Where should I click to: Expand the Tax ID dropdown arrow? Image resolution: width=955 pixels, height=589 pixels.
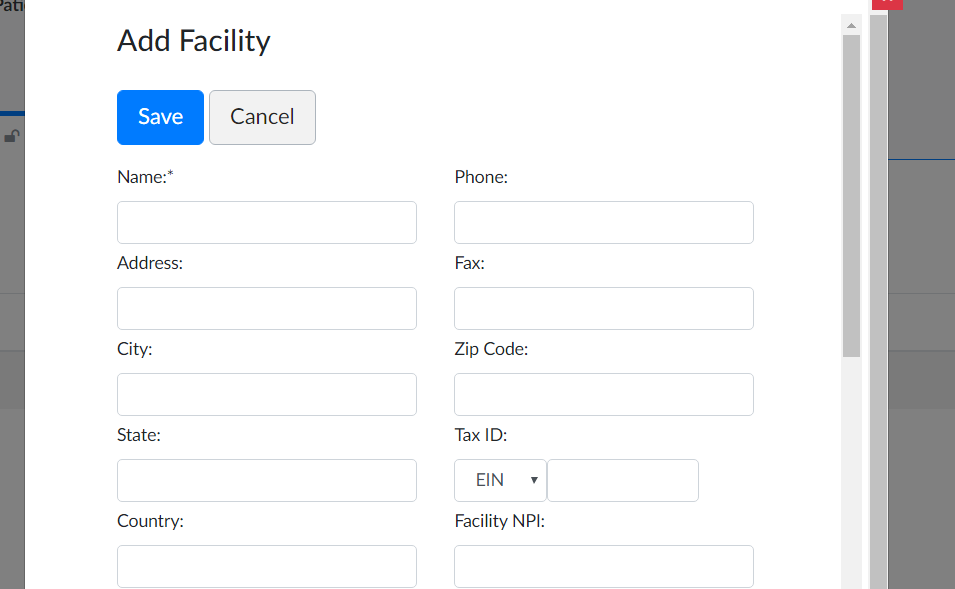535,480
